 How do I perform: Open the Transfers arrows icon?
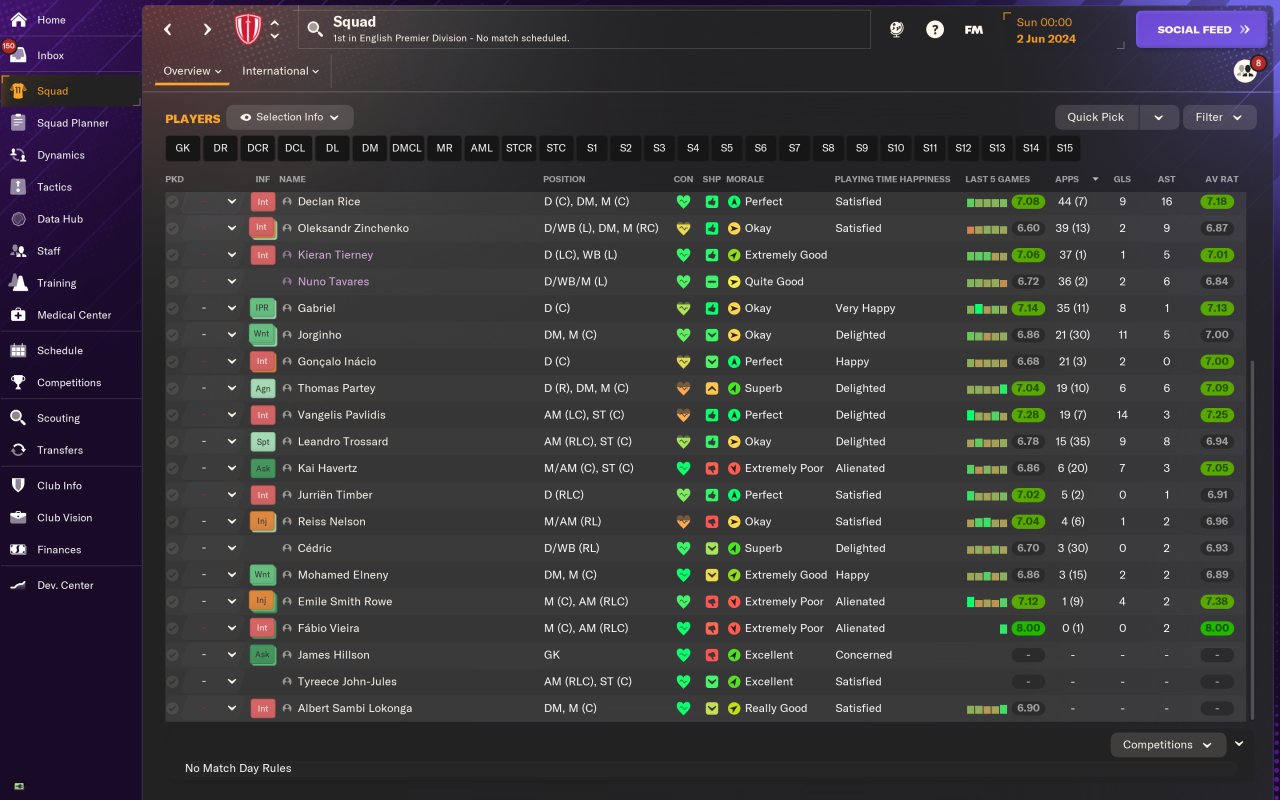pyautogui.click(x=18, y=450)
